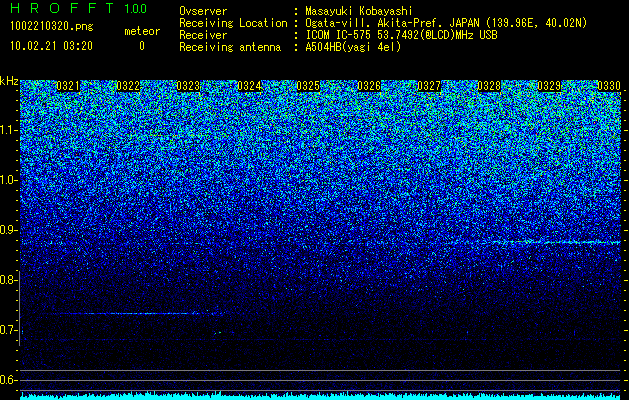Click the 0326 time marker label
The image size is (629, 400).
coord(369,86)
